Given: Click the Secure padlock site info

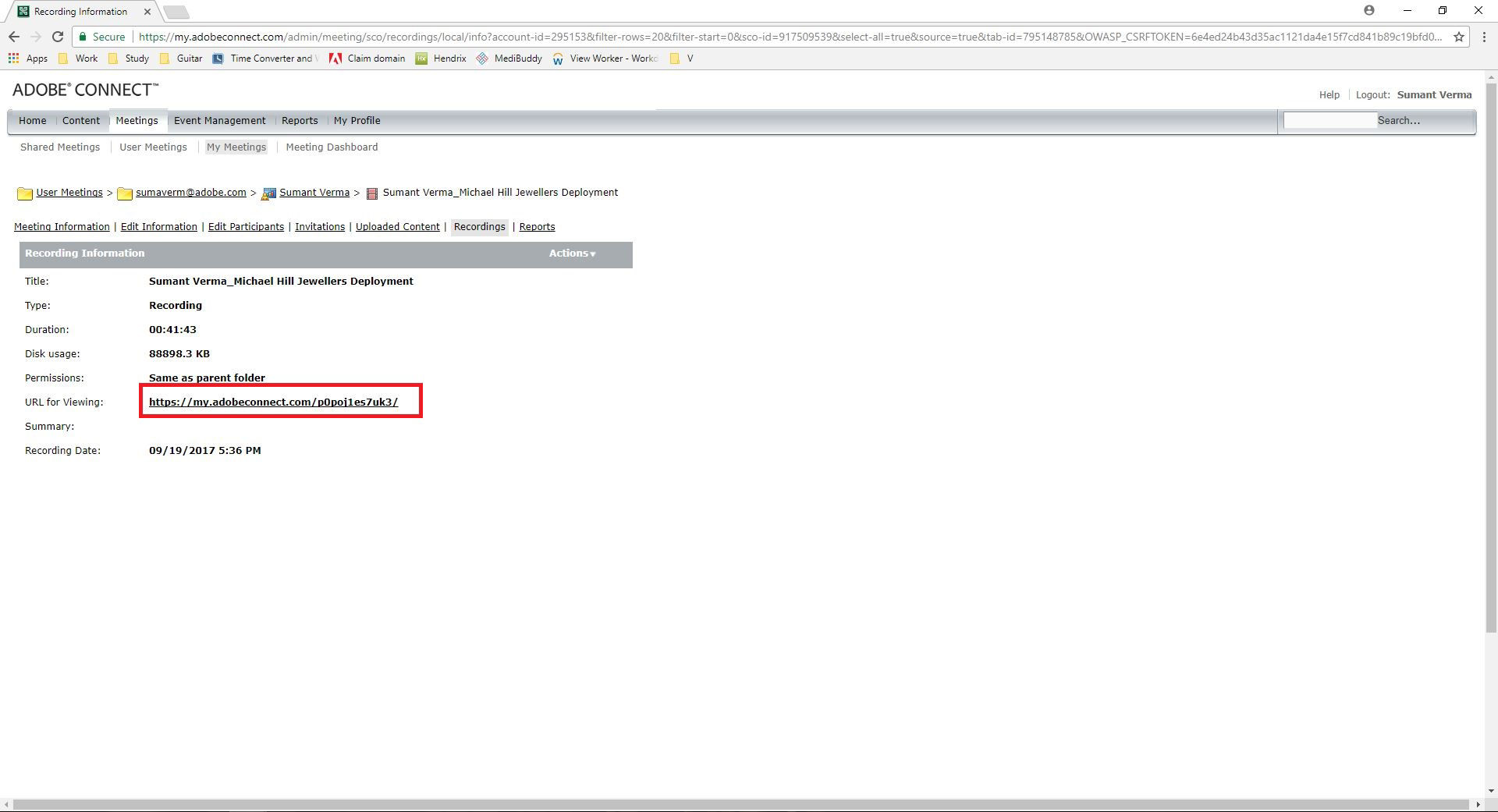Looking at the screenshot, I should 101,37.
